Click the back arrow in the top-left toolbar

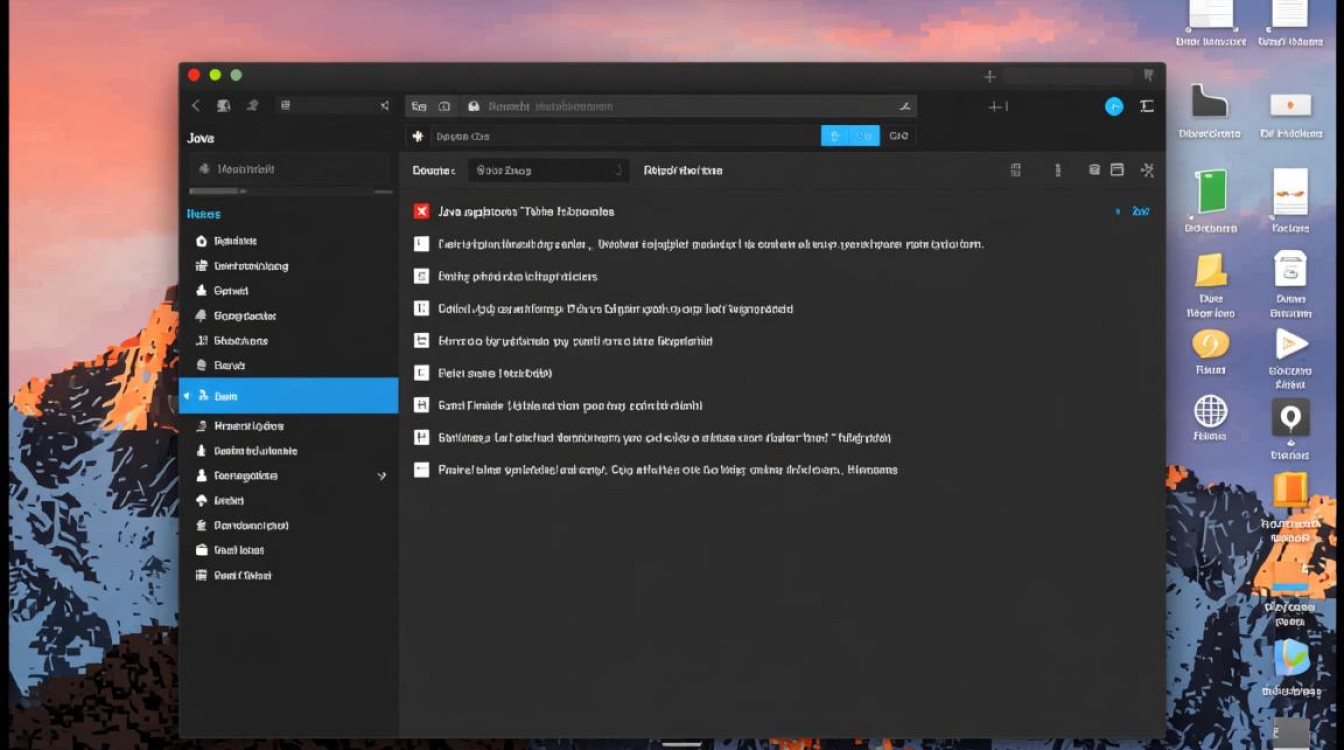click(196, 106)
